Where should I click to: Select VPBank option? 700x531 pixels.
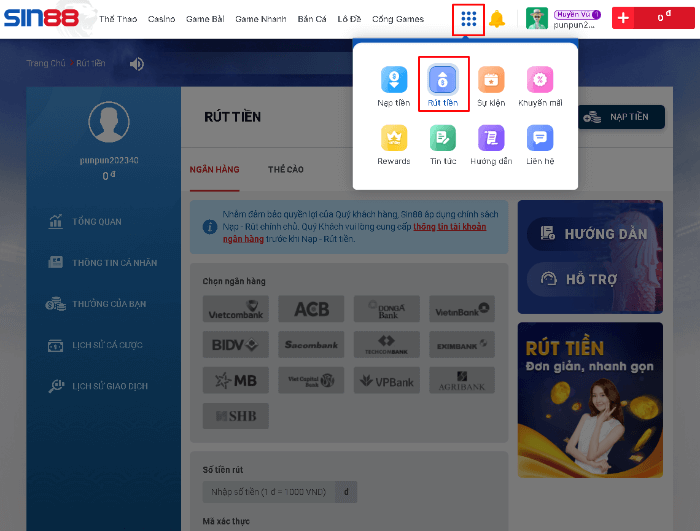coord(387,380)
